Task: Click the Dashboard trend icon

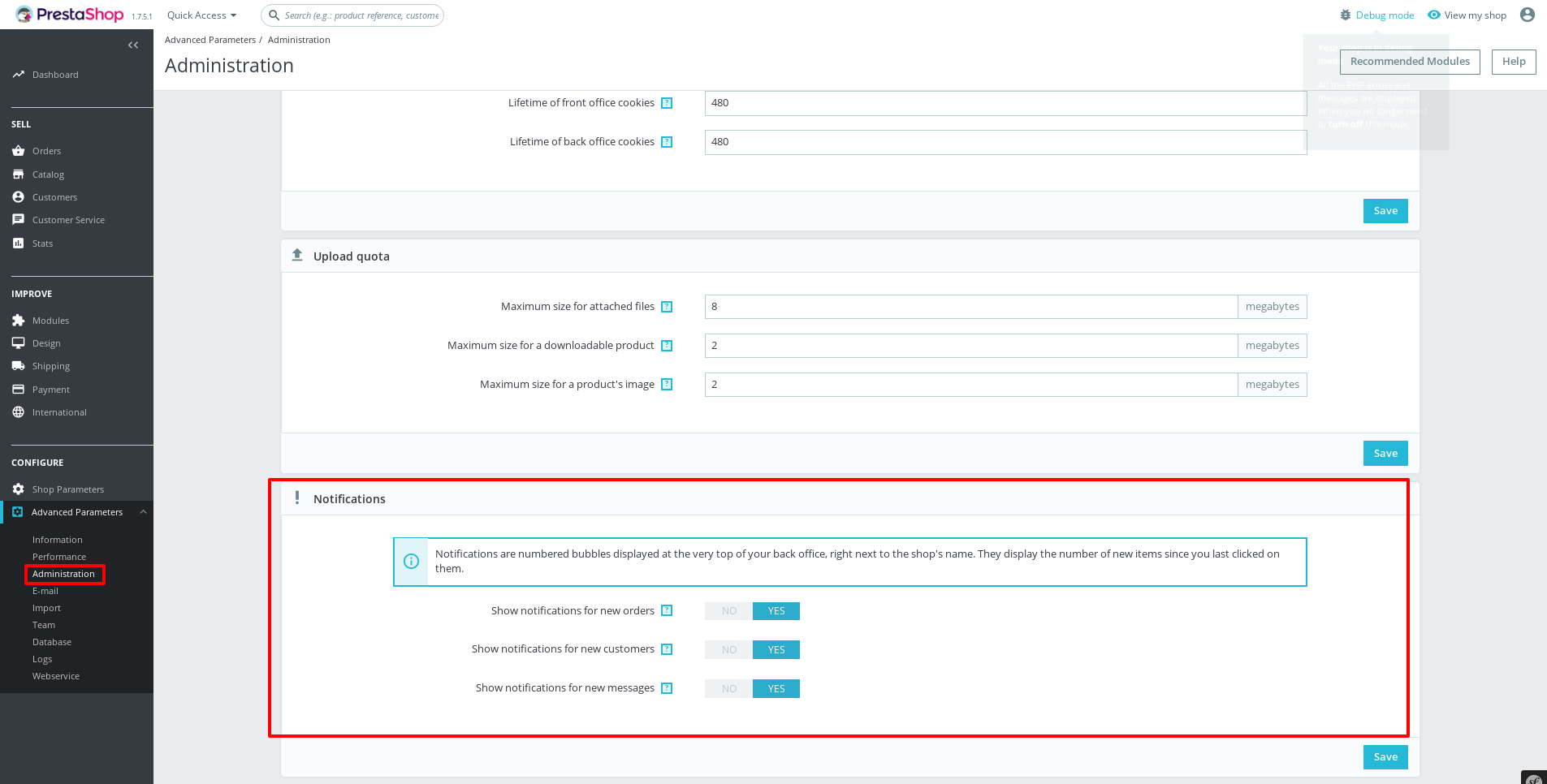Action: (x=19, y=75)
